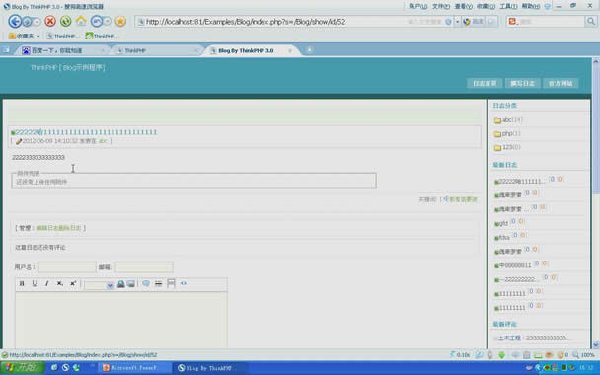
Task: Open the abc category folder
Action: click(507, 120)
